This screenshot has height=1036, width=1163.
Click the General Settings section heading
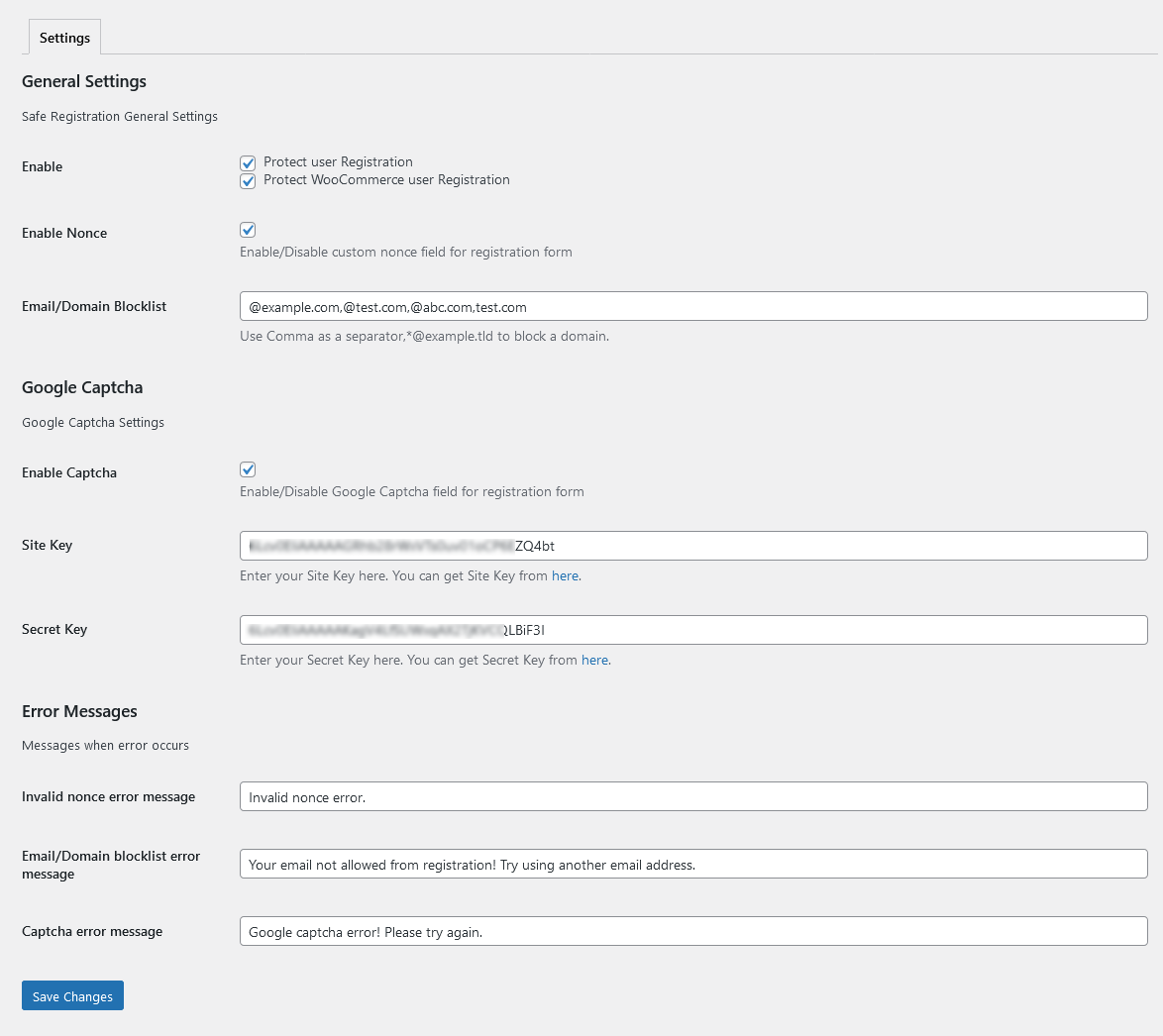(x=83, y=81)
